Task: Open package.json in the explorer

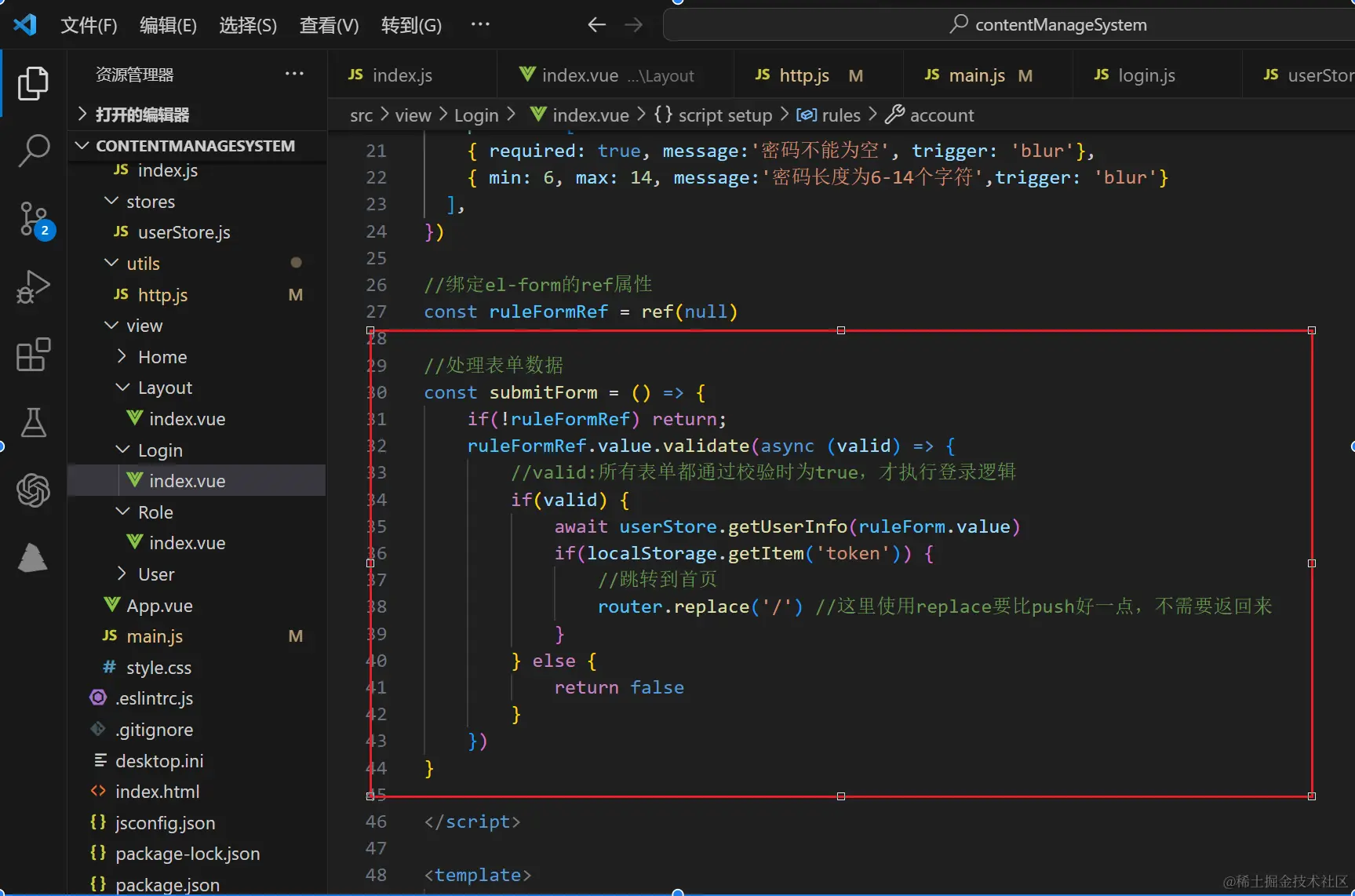Action: click(x=196, y=884)
